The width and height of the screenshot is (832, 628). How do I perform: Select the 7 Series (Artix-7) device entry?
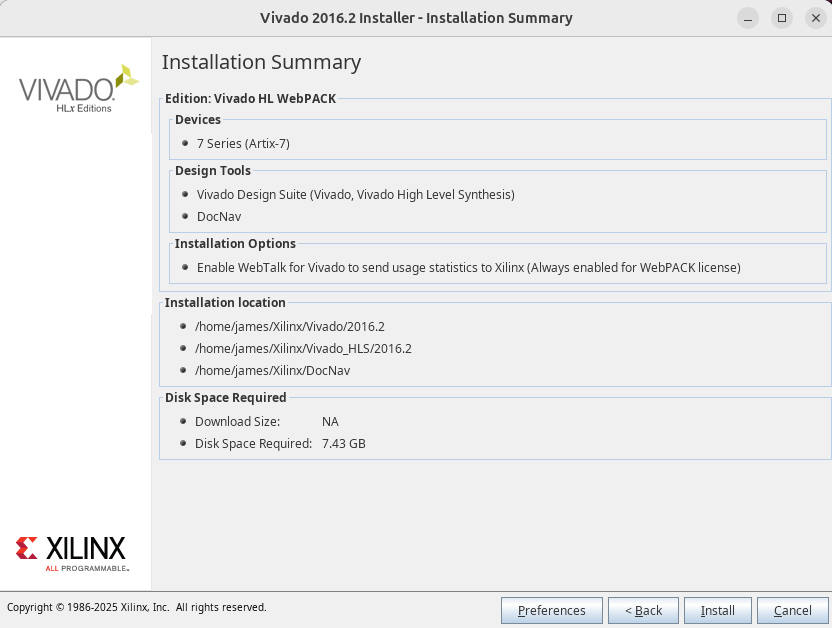click(x=243, y=143)
